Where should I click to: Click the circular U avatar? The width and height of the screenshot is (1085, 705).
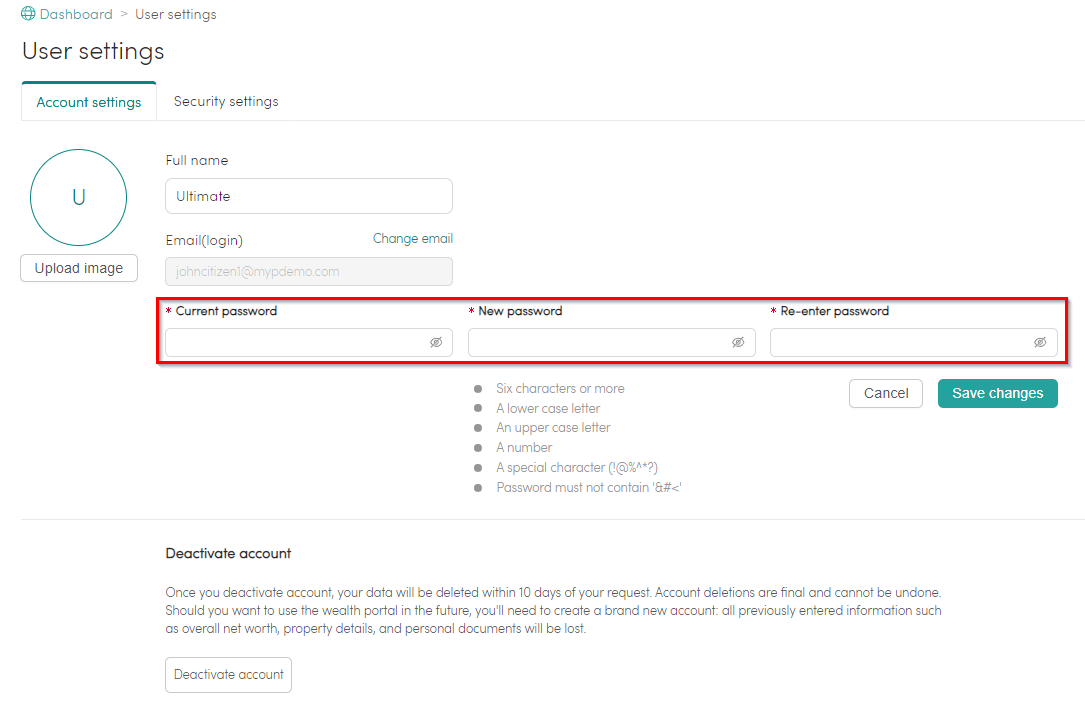[78, 197]
